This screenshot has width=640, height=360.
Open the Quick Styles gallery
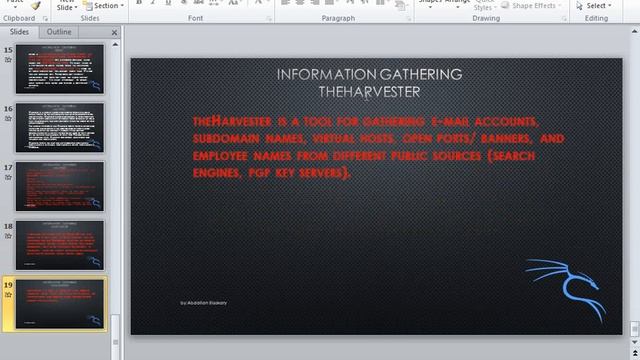484,6
